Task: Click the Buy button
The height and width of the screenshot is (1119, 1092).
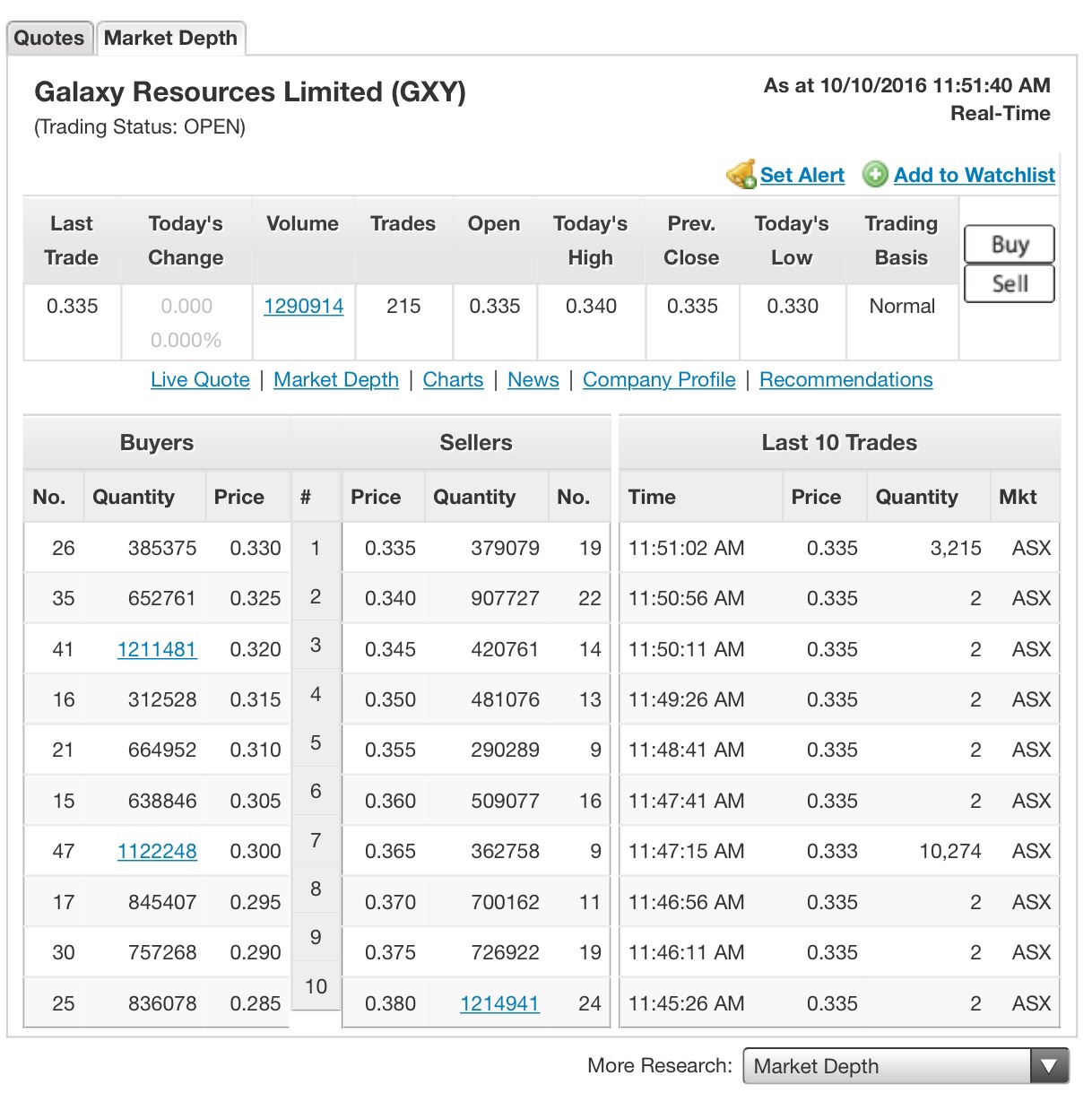Action: coord(1010,244)
